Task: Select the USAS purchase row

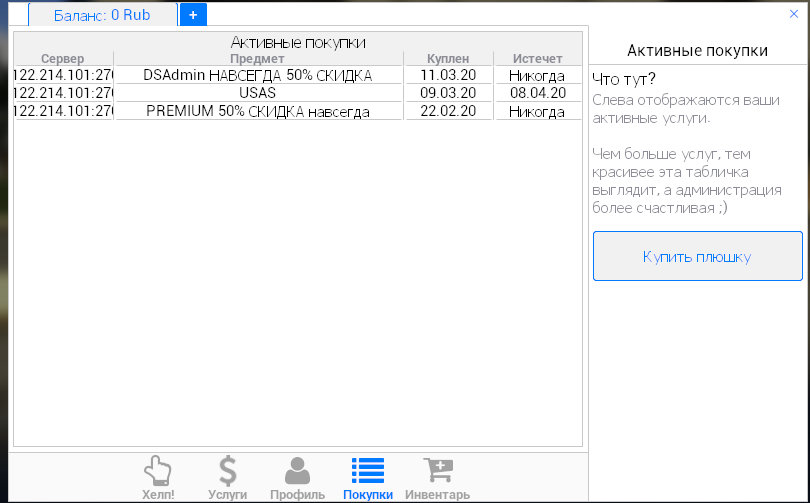Action: point(258,93)
